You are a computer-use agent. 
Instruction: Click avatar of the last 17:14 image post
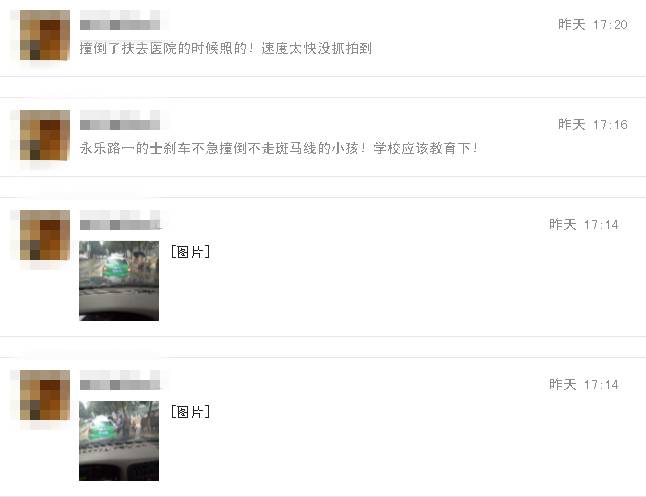pos(44,395)
